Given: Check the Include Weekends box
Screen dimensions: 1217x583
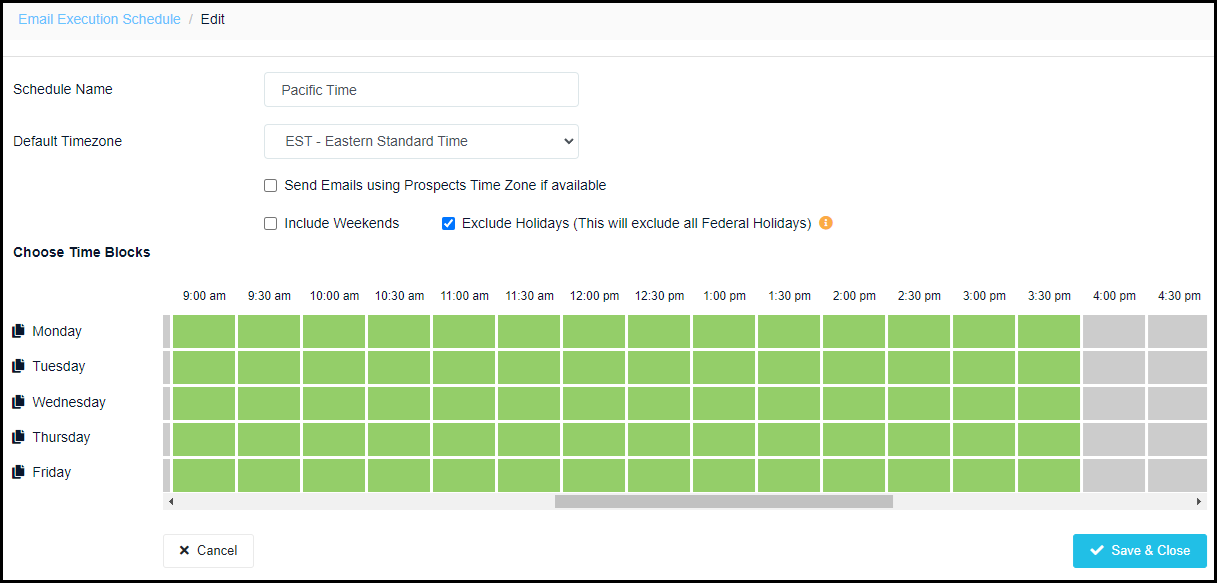Looking at the screenshot, I should 270,223.
